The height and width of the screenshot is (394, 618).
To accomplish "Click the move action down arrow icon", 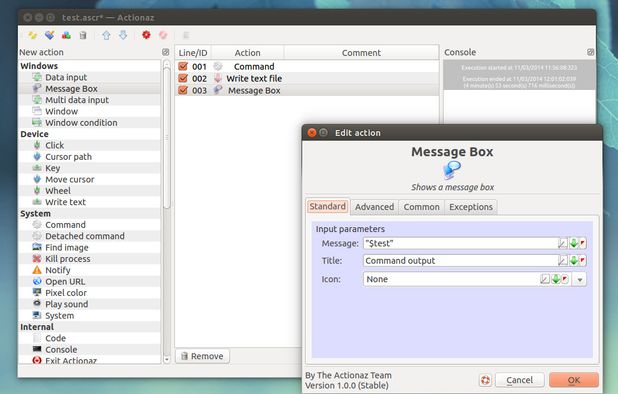I will 123,35.
